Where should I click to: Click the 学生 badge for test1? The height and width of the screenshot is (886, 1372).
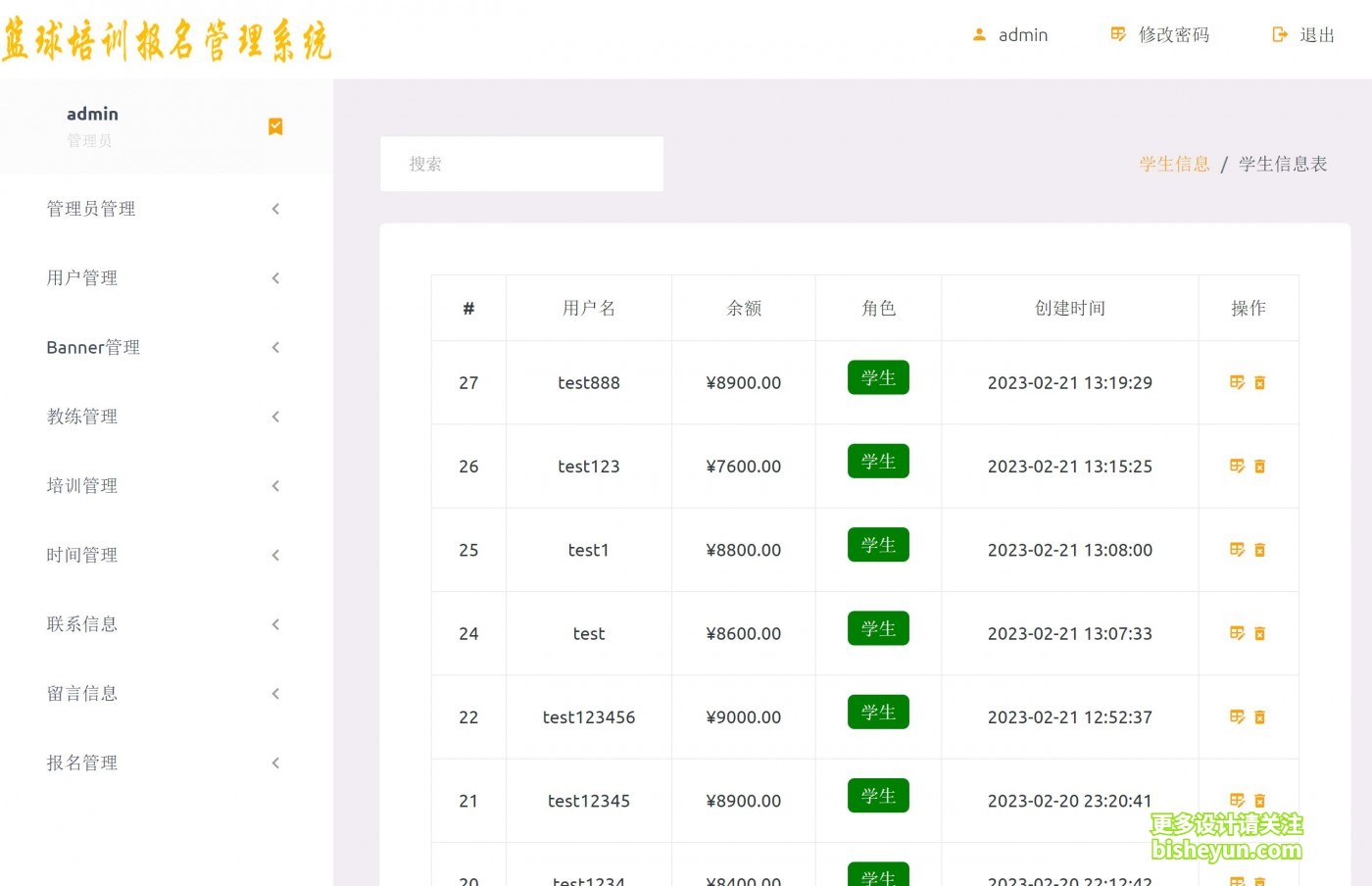(878, 545)
